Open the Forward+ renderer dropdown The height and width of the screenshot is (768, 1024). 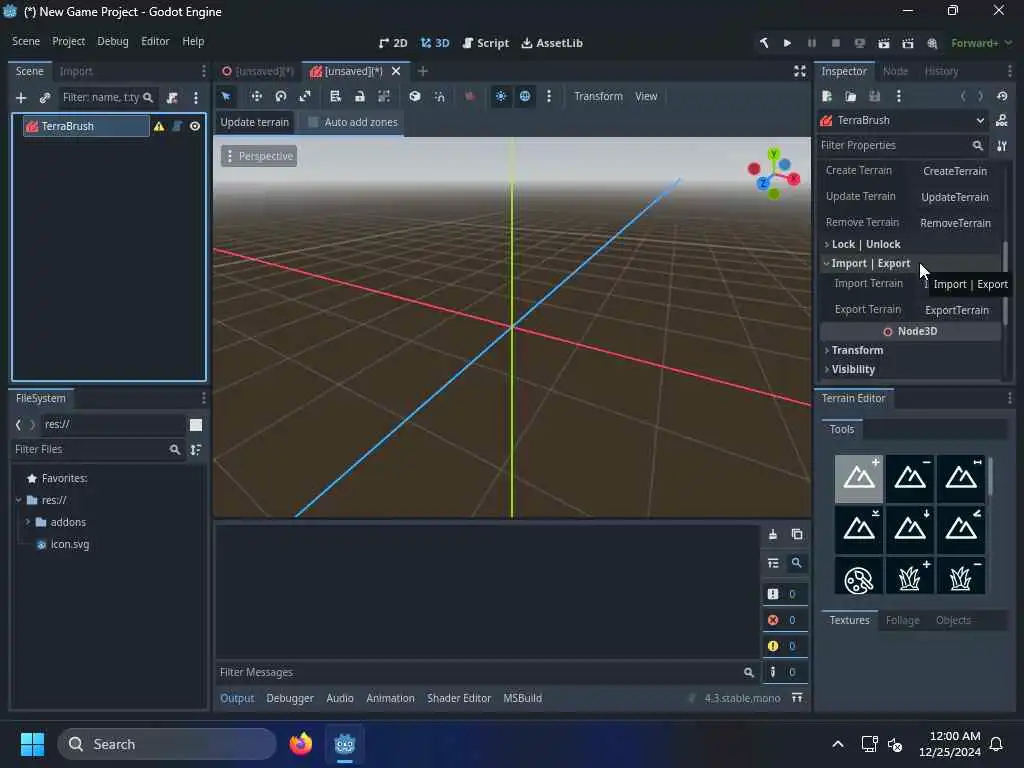[x=982, y=43]
